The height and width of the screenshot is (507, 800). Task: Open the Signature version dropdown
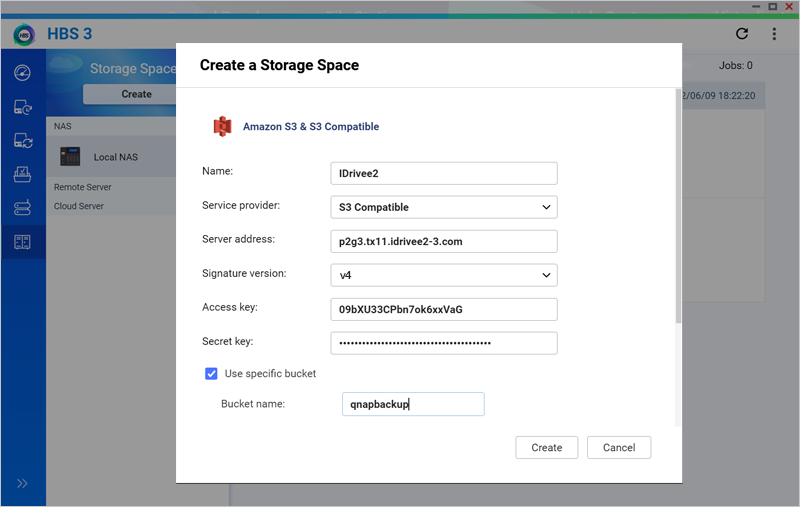443,275
